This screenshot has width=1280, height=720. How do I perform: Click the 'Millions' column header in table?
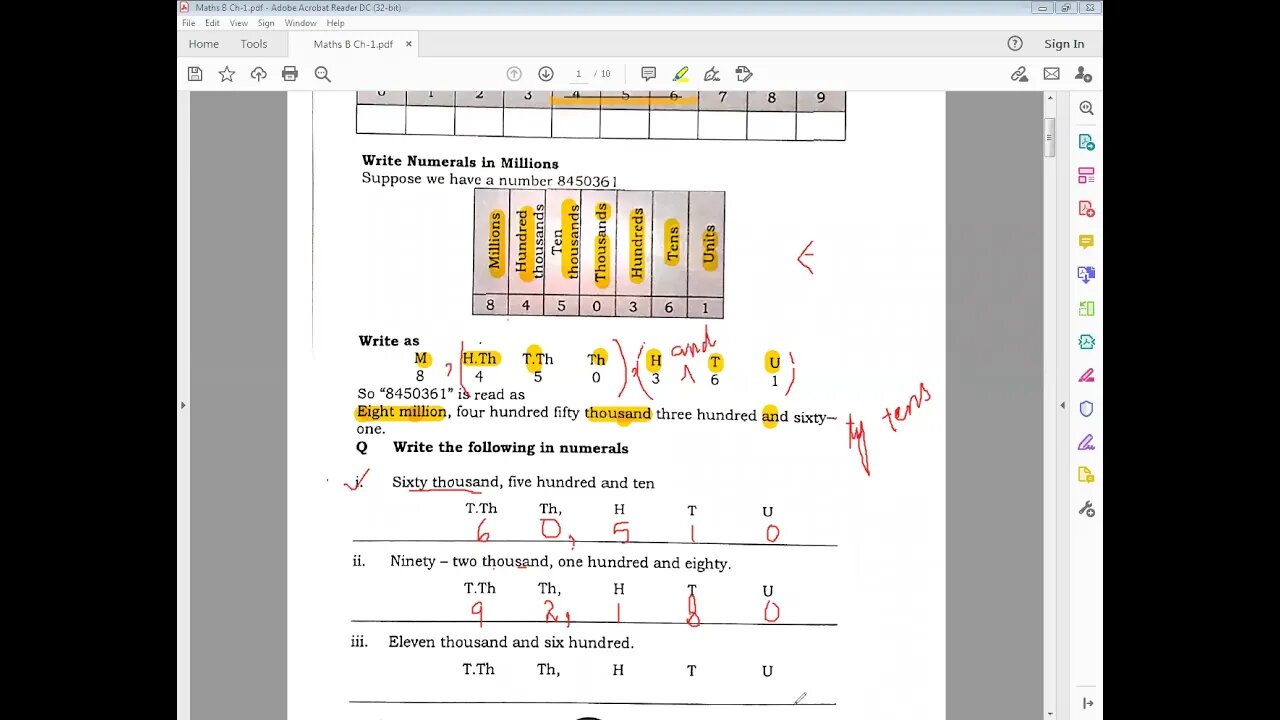(x=493, y=244)
